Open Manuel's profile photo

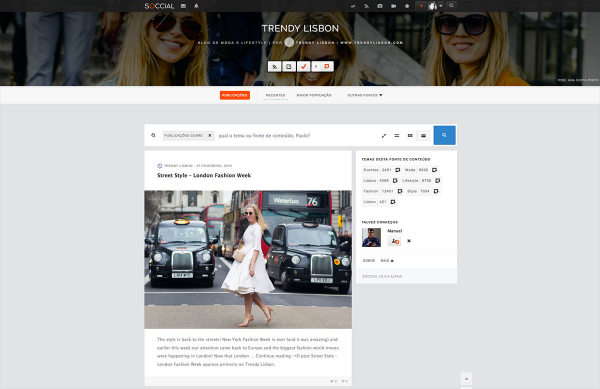coord(371,238)
